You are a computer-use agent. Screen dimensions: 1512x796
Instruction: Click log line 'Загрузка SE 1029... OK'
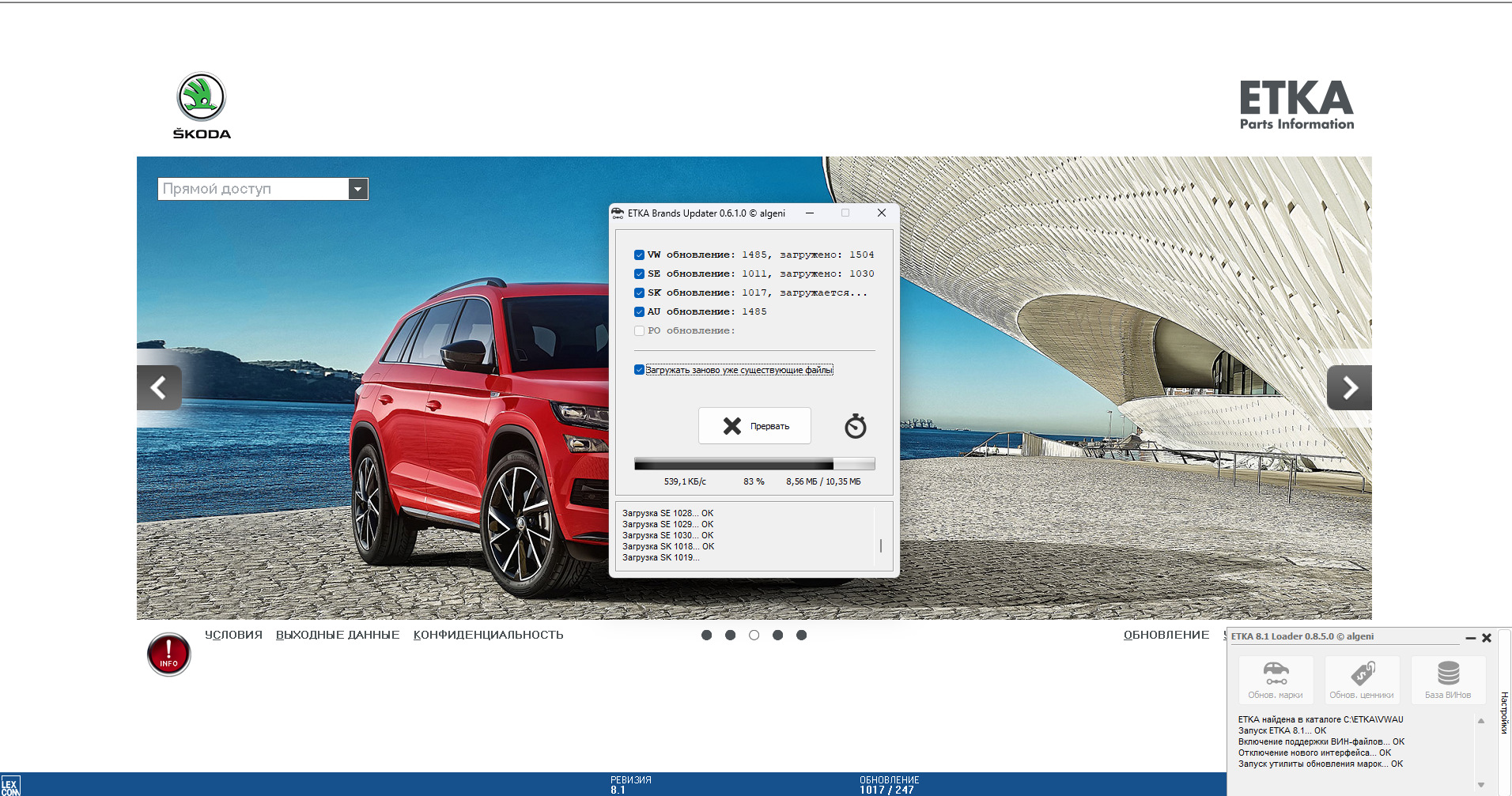tap(667, 524)
